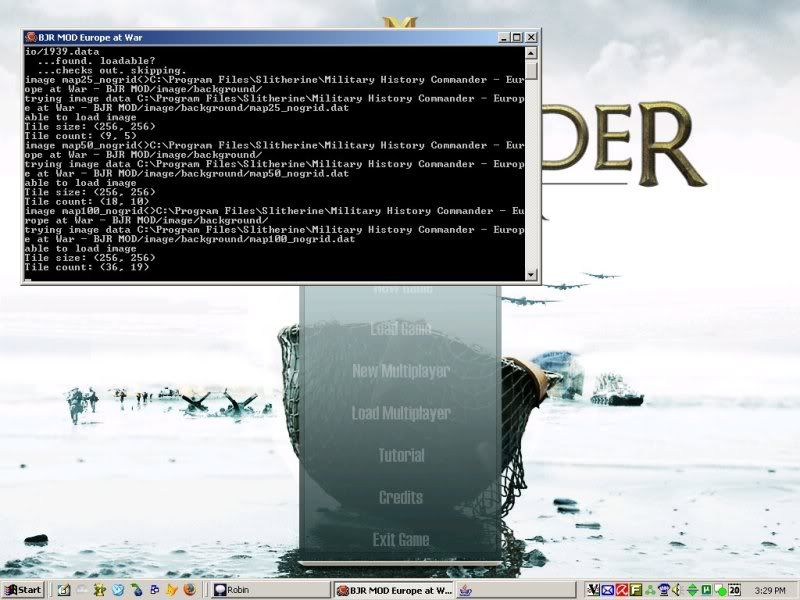Click the green up-down arrows tray icon

692,590
